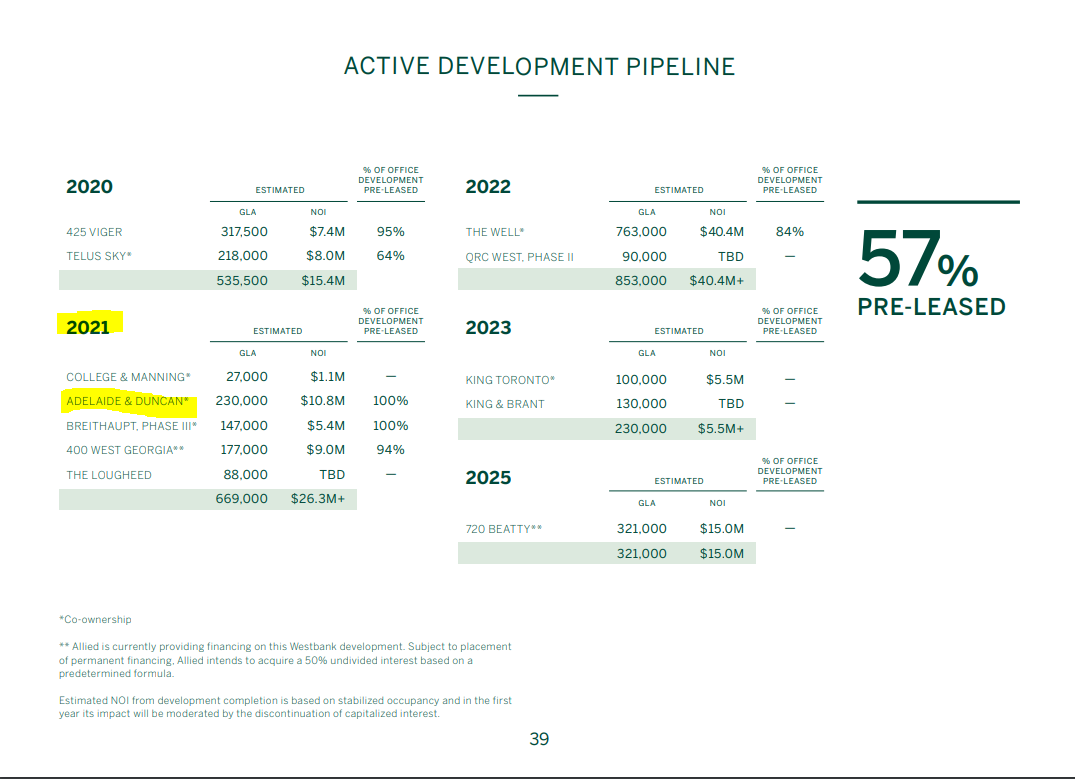Viewport: 1075px width, 779px height.
Task: Click the King & Brant row label
Action: click(x=505, y=405)
